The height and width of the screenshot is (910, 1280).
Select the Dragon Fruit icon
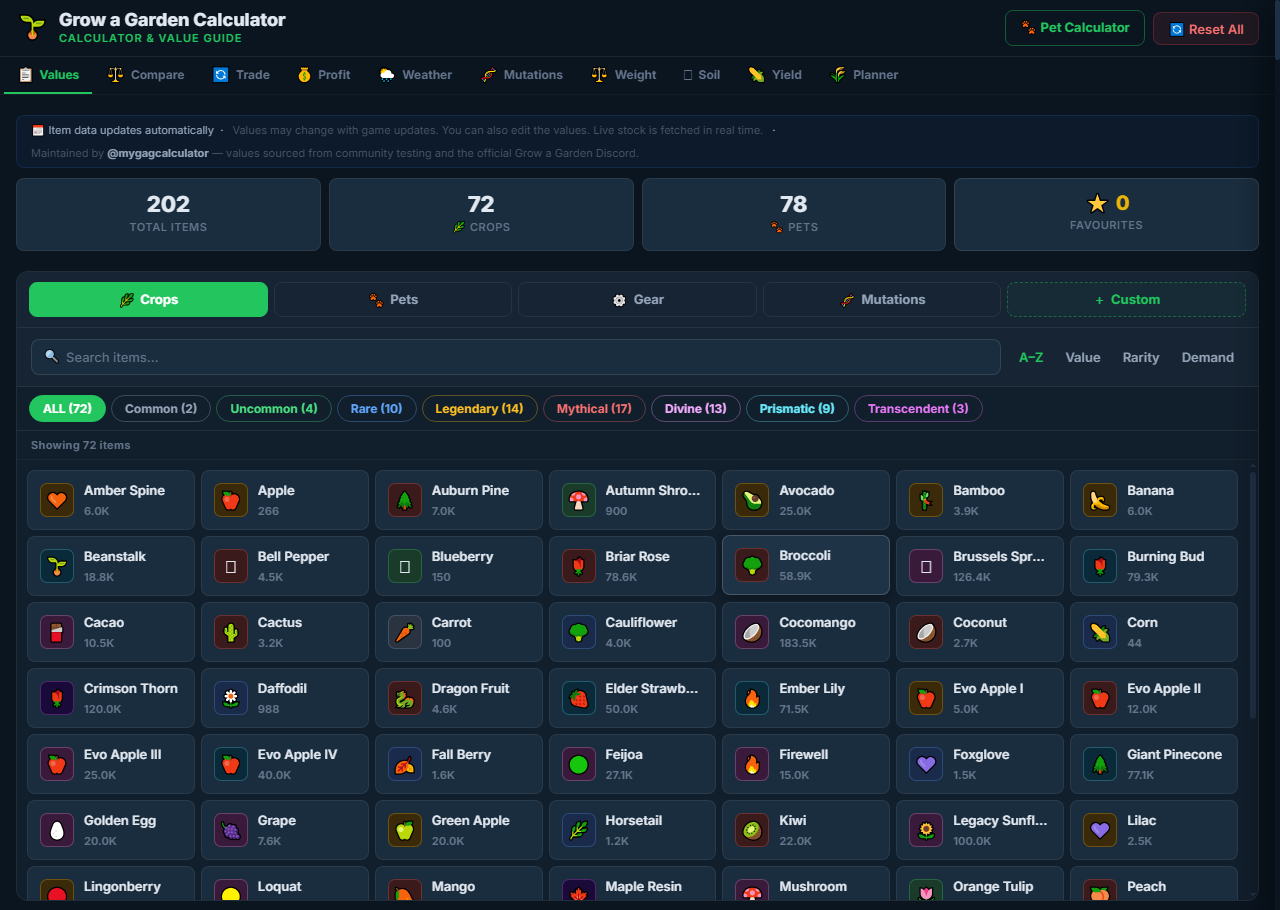[405, 698]
